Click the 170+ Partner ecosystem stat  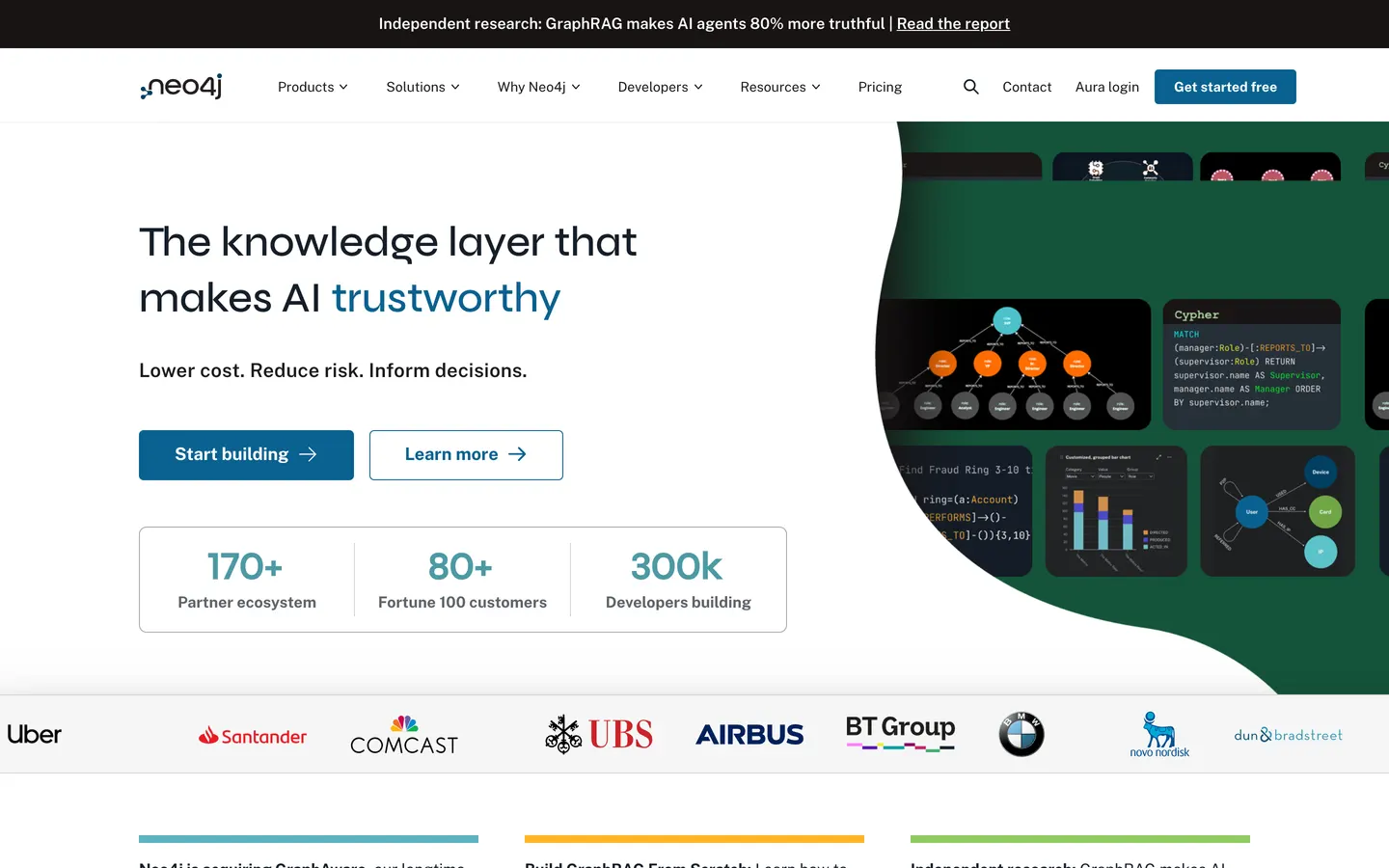point(247,580)
